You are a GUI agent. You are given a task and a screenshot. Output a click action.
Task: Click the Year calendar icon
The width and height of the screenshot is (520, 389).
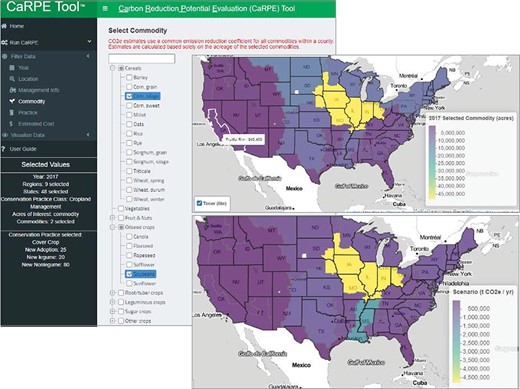pyautogui.click(x=12, y=68)
